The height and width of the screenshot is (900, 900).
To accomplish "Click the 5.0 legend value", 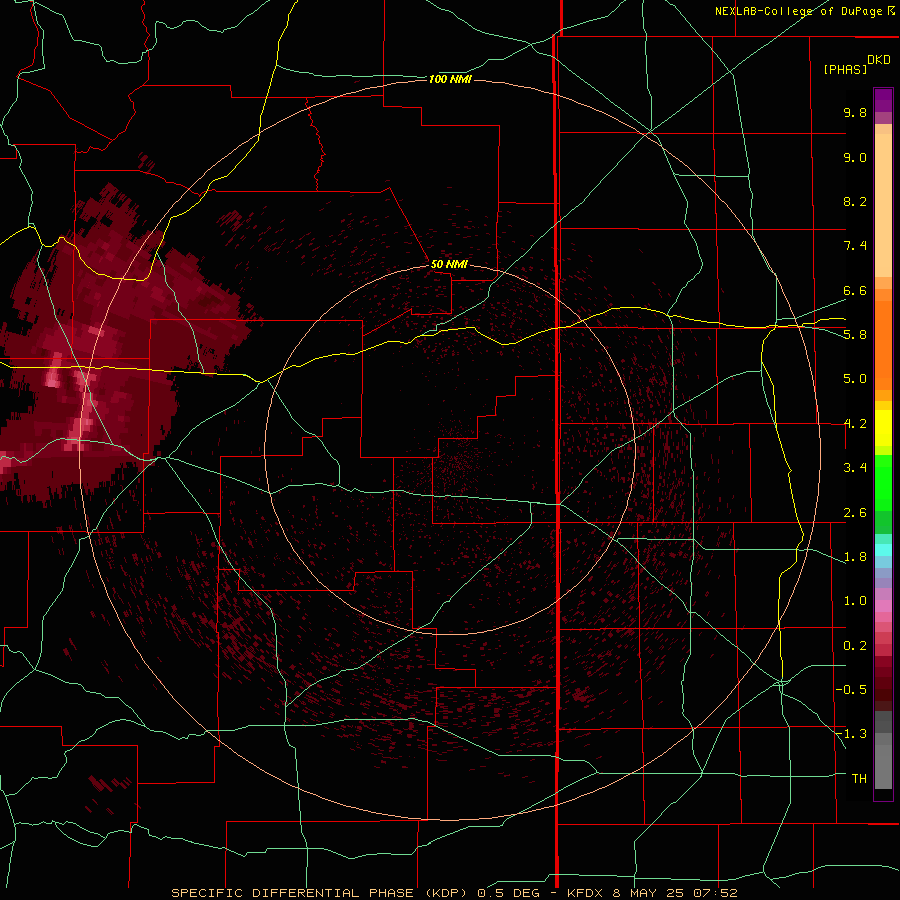I will [x=855, y=379].
